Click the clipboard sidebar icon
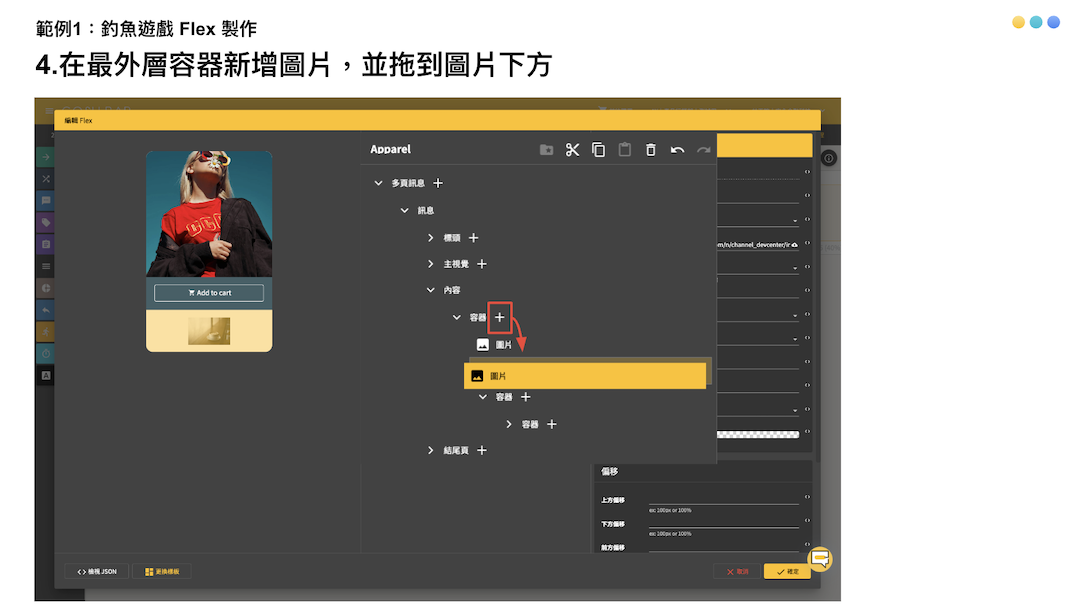The width and height of the screenshot is (1080, 612). click(x=45, y=244)
